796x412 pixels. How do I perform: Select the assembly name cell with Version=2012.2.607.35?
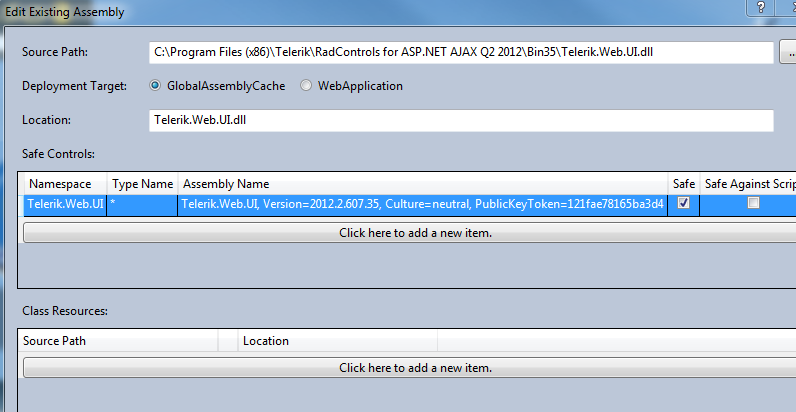click(x=422, y=204)
